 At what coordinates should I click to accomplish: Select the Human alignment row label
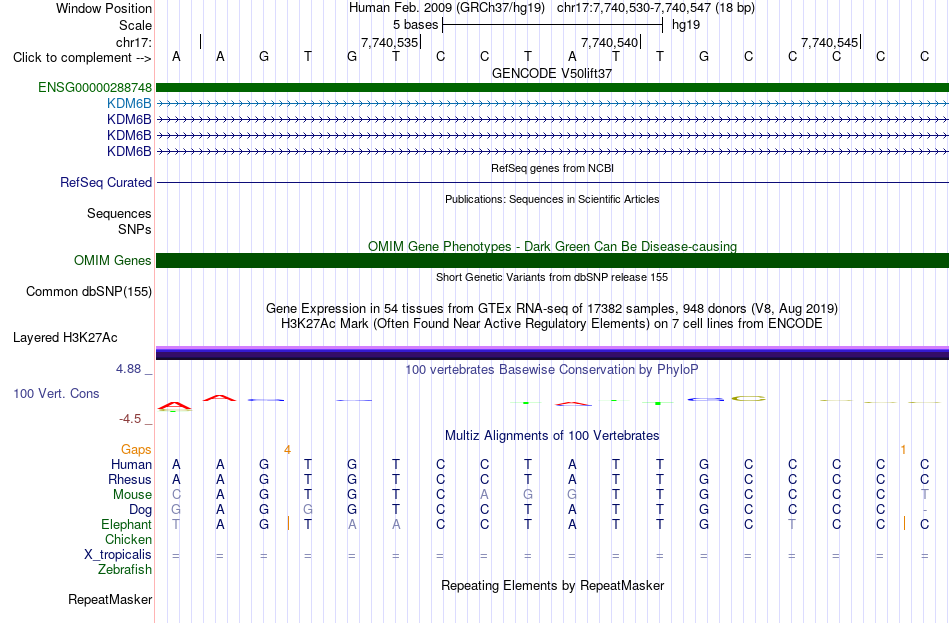(x=131, y=464)
